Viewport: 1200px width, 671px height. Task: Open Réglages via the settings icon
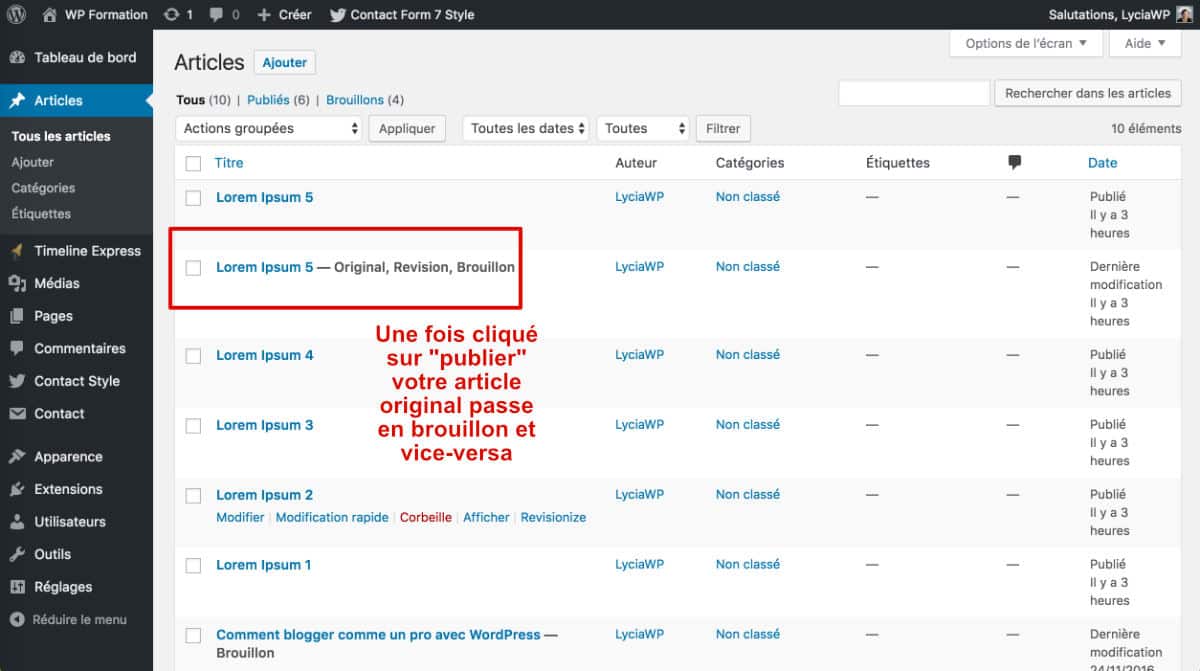pos(20,586)
